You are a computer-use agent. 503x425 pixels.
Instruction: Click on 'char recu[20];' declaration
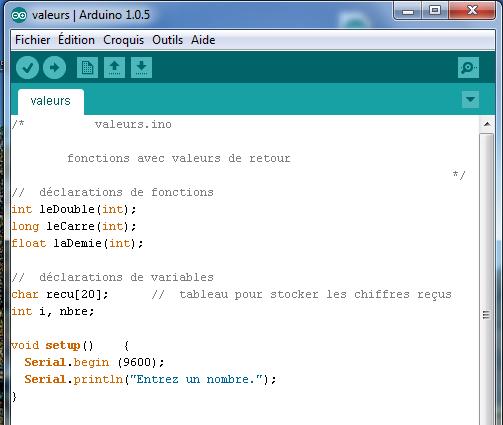[x=60, y=295]
